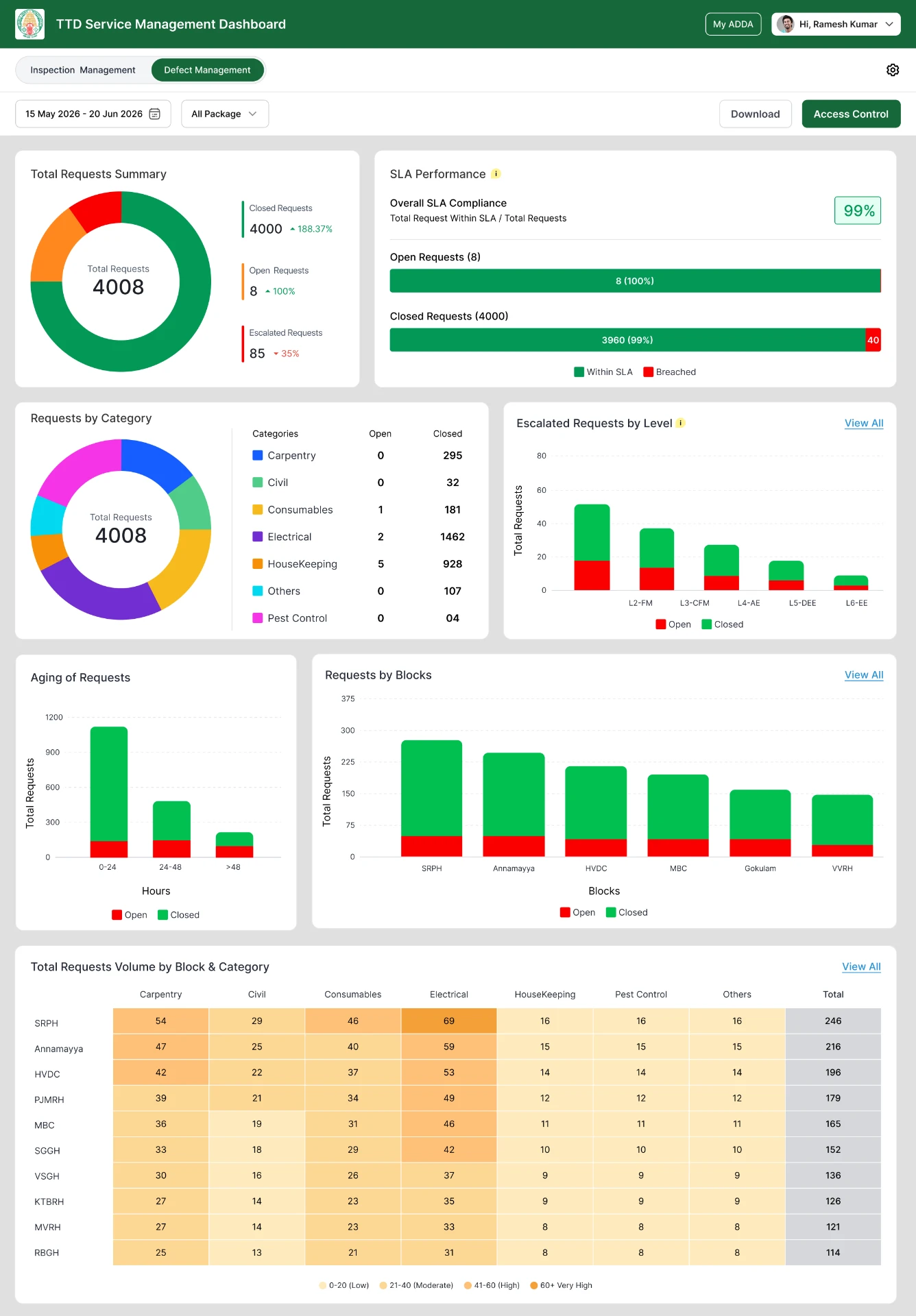This screenshot has width=916, height=1316.
Task: Toggle Open legend in Requests by Blocks
Action: pyautogui.click(x=577, y=912)
